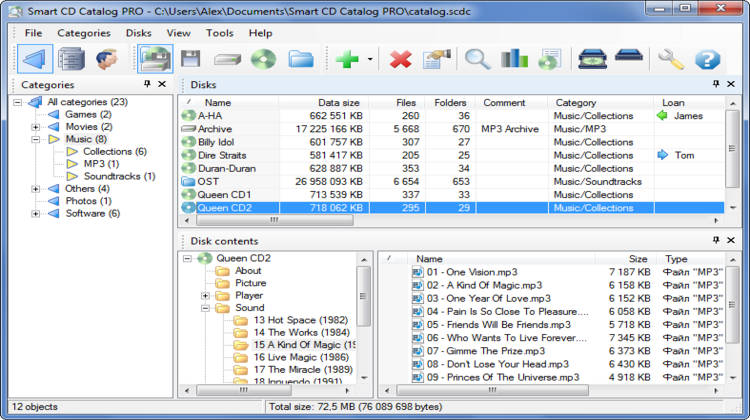Click the properties hand document icon
This screenshot has width=750, height=420.
click(437, 59)
